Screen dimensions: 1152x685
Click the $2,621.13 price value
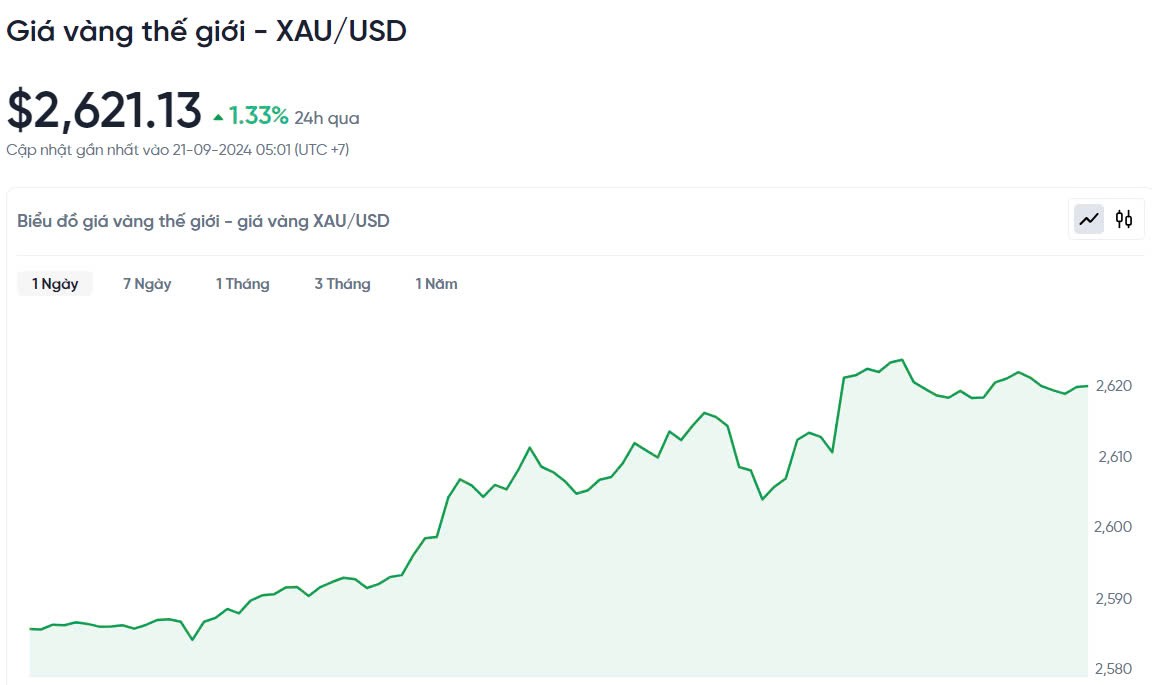point(104,110)
